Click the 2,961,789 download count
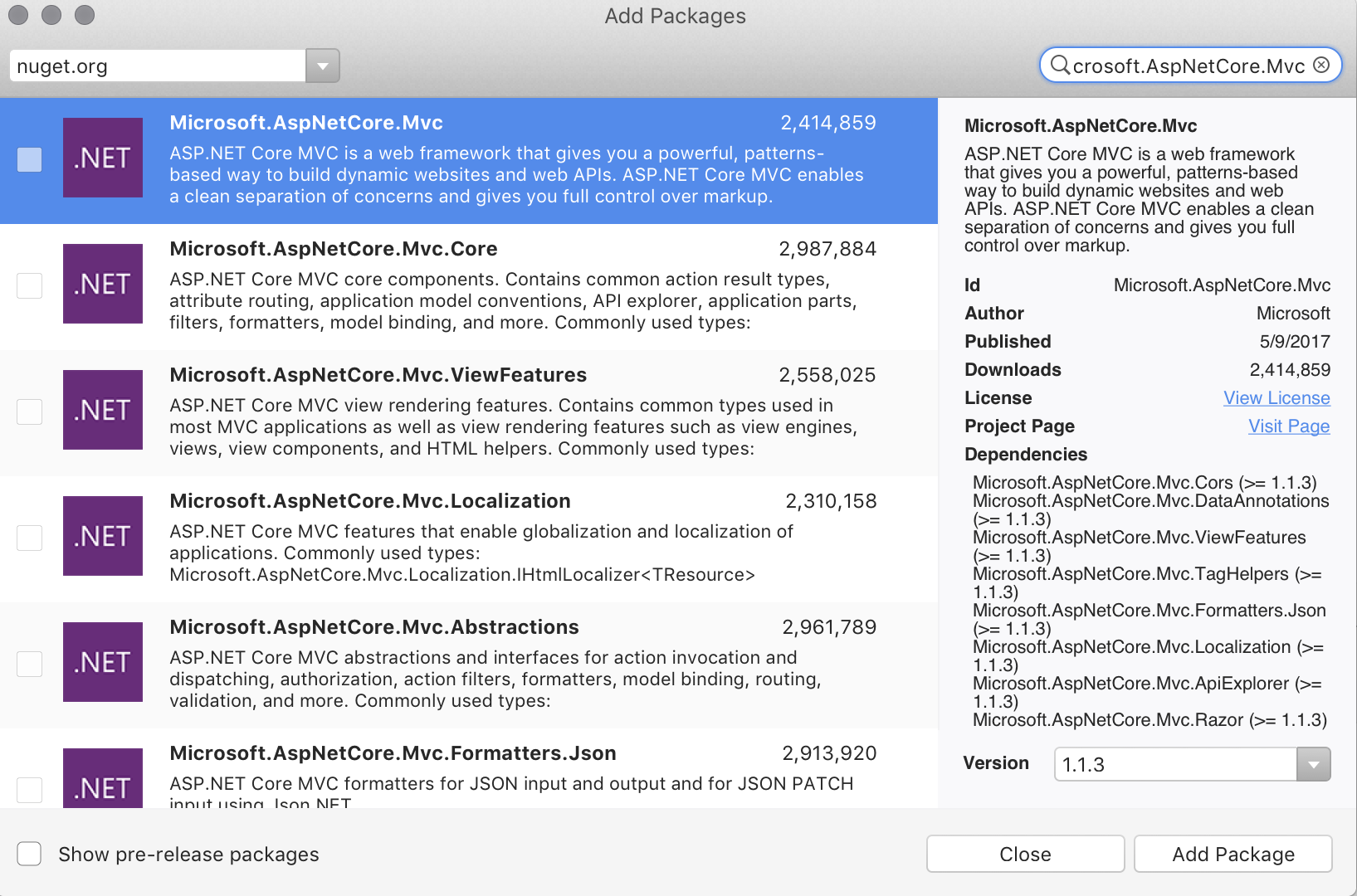The height and width of the screenshot is (896, 1357). (x=829, y=627)
